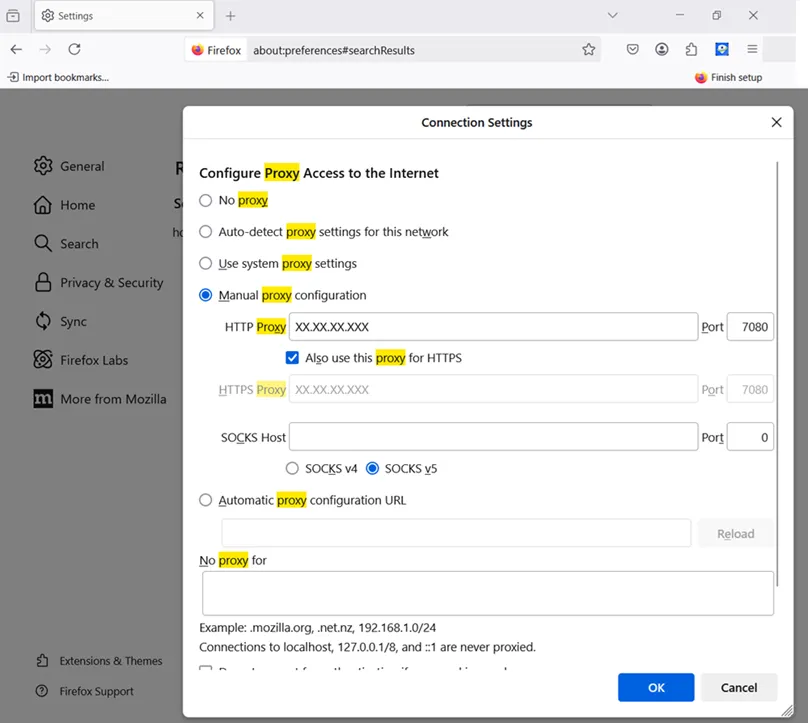
Task: Click the dialog resize grip corner
Action: click(787, 711)
